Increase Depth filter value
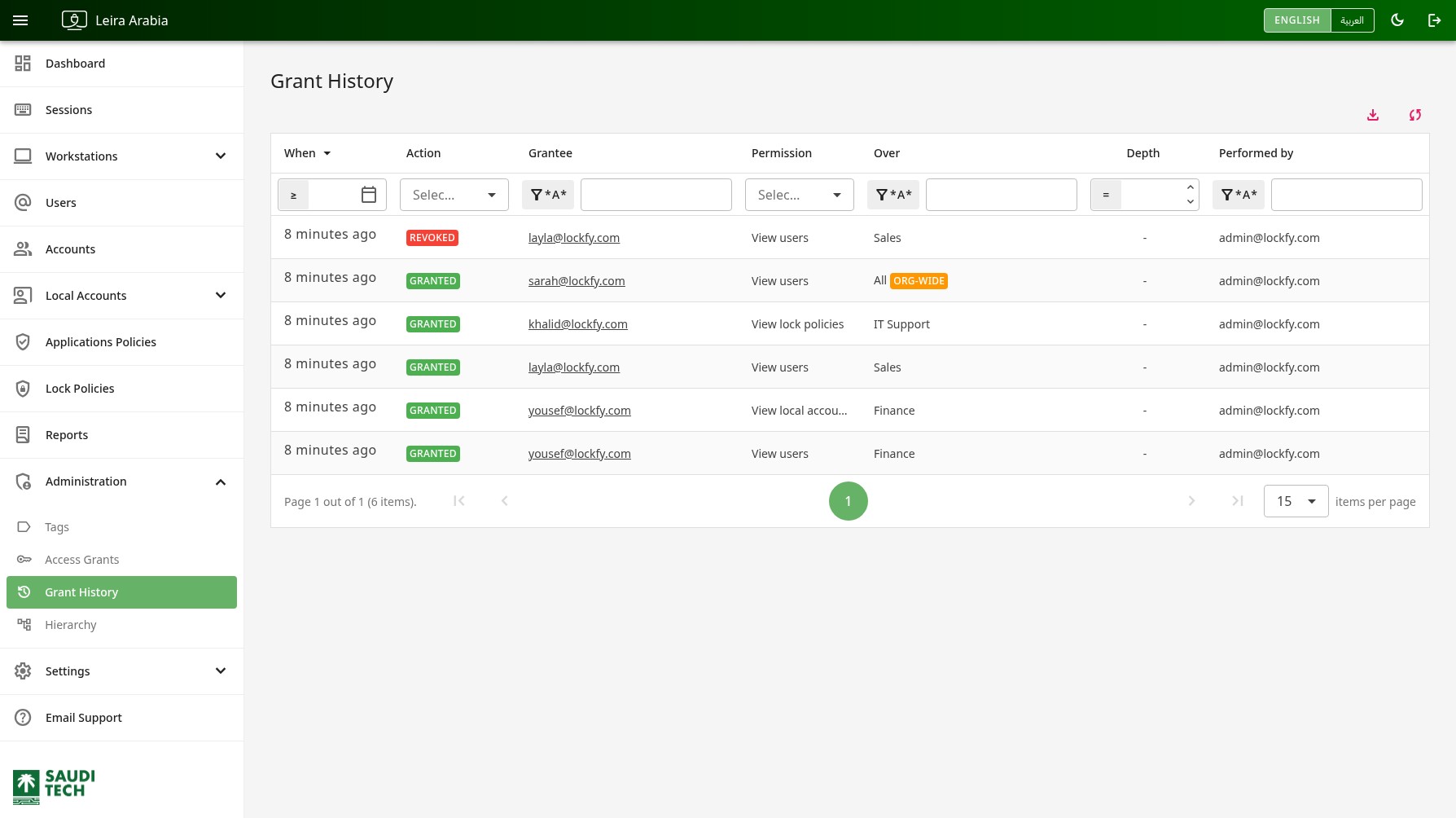This screenshot has width=1456, height=818. pos(1191,187)
